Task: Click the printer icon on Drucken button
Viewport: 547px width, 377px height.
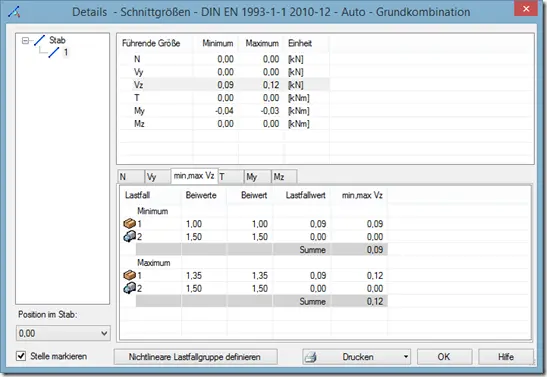Action: [311, 357]
